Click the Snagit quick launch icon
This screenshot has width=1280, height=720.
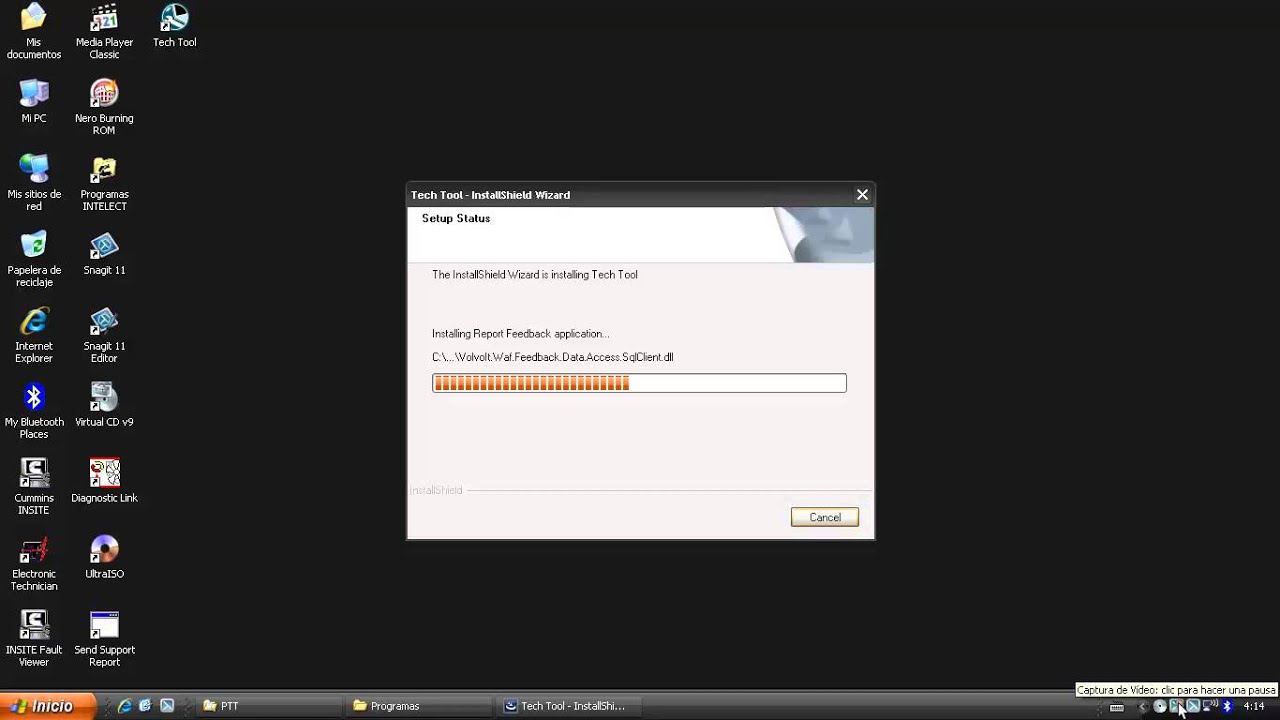(x=167, y=706)
